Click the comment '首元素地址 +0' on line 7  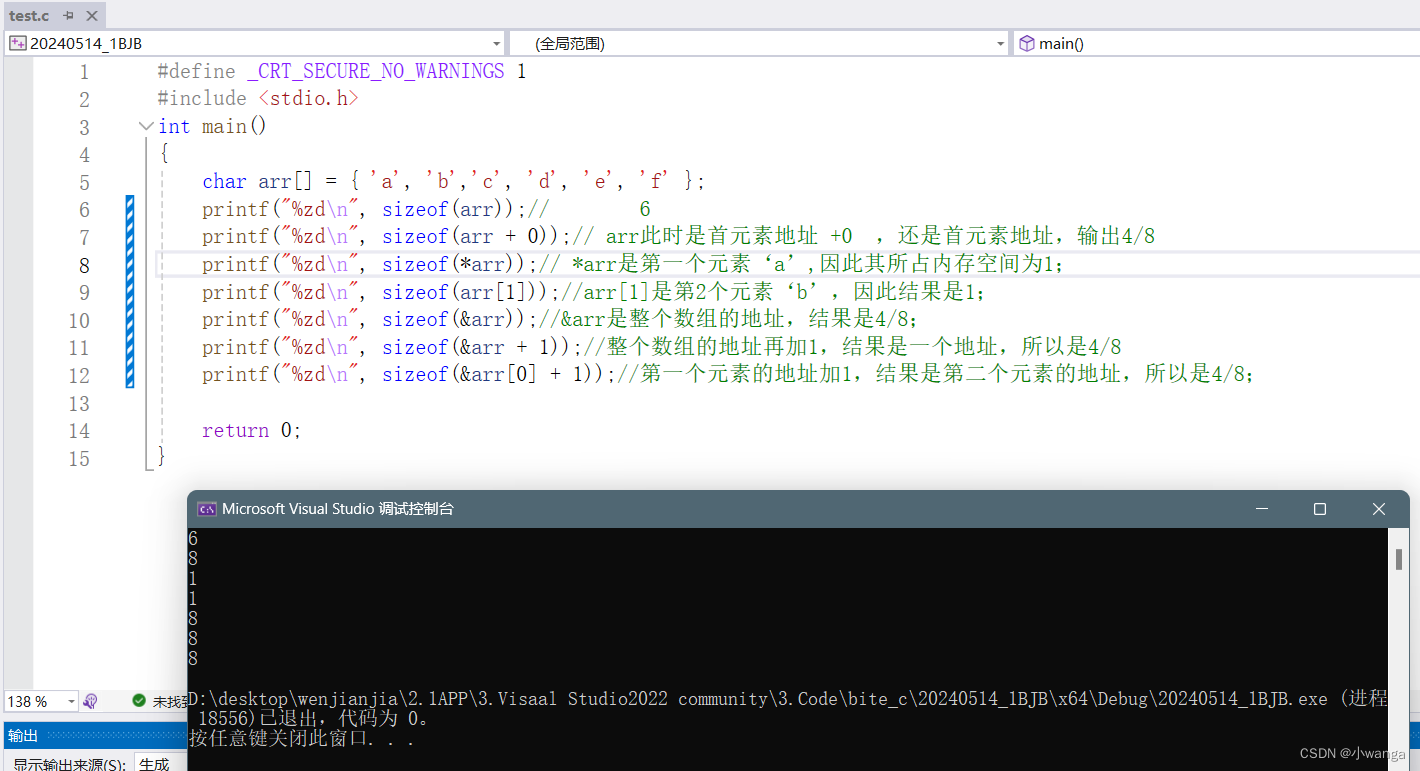(x=778, y=236)
